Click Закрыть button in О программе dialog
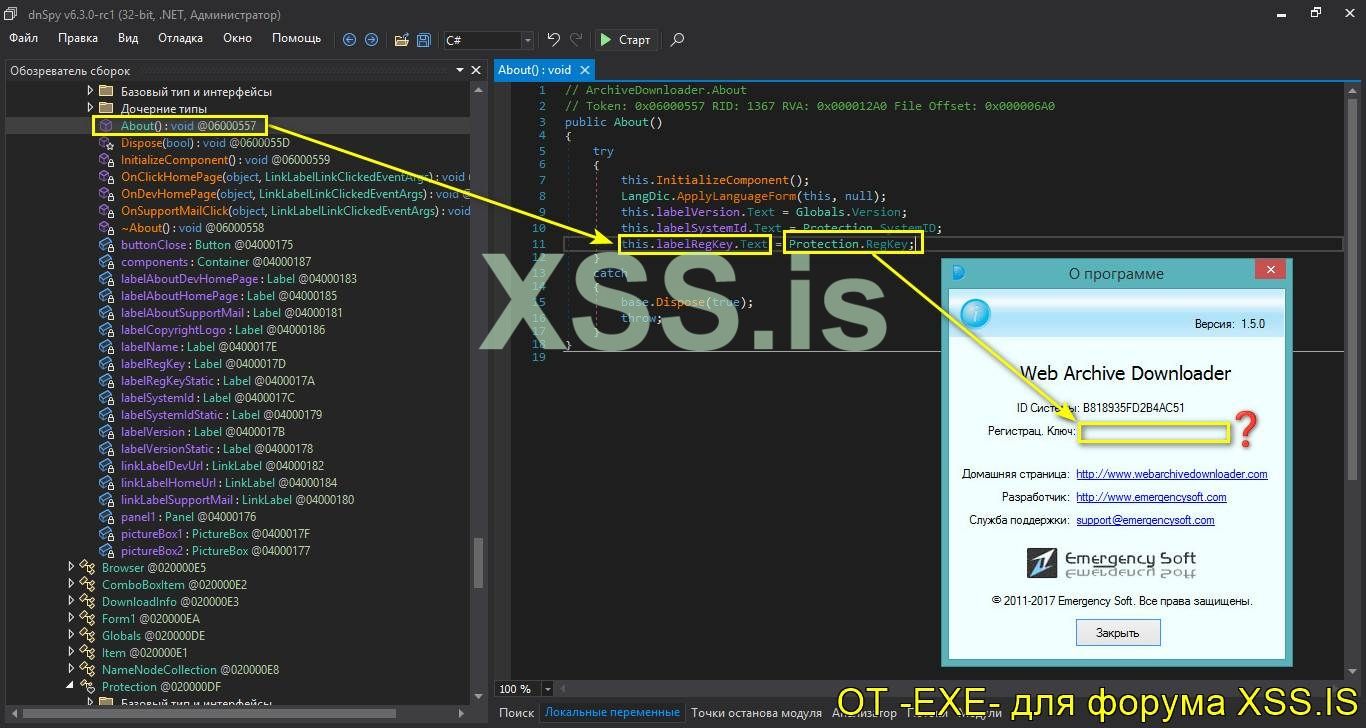This screenshot has width=1366, height=728. (x=1117, y=632)
